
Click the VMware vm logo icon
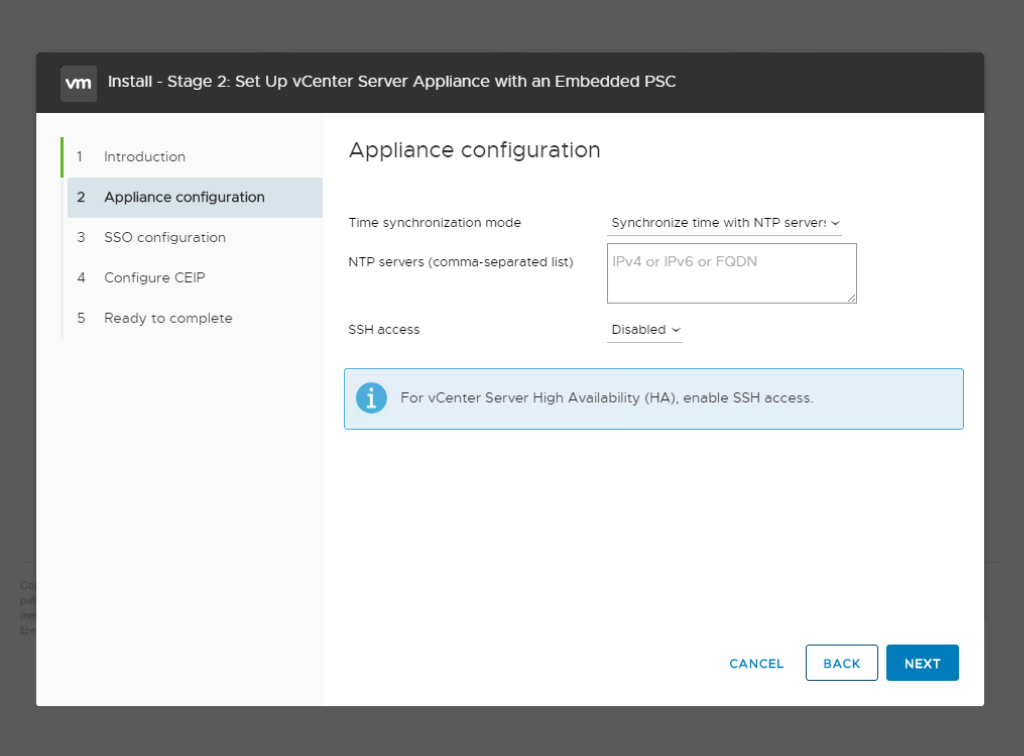79,83
